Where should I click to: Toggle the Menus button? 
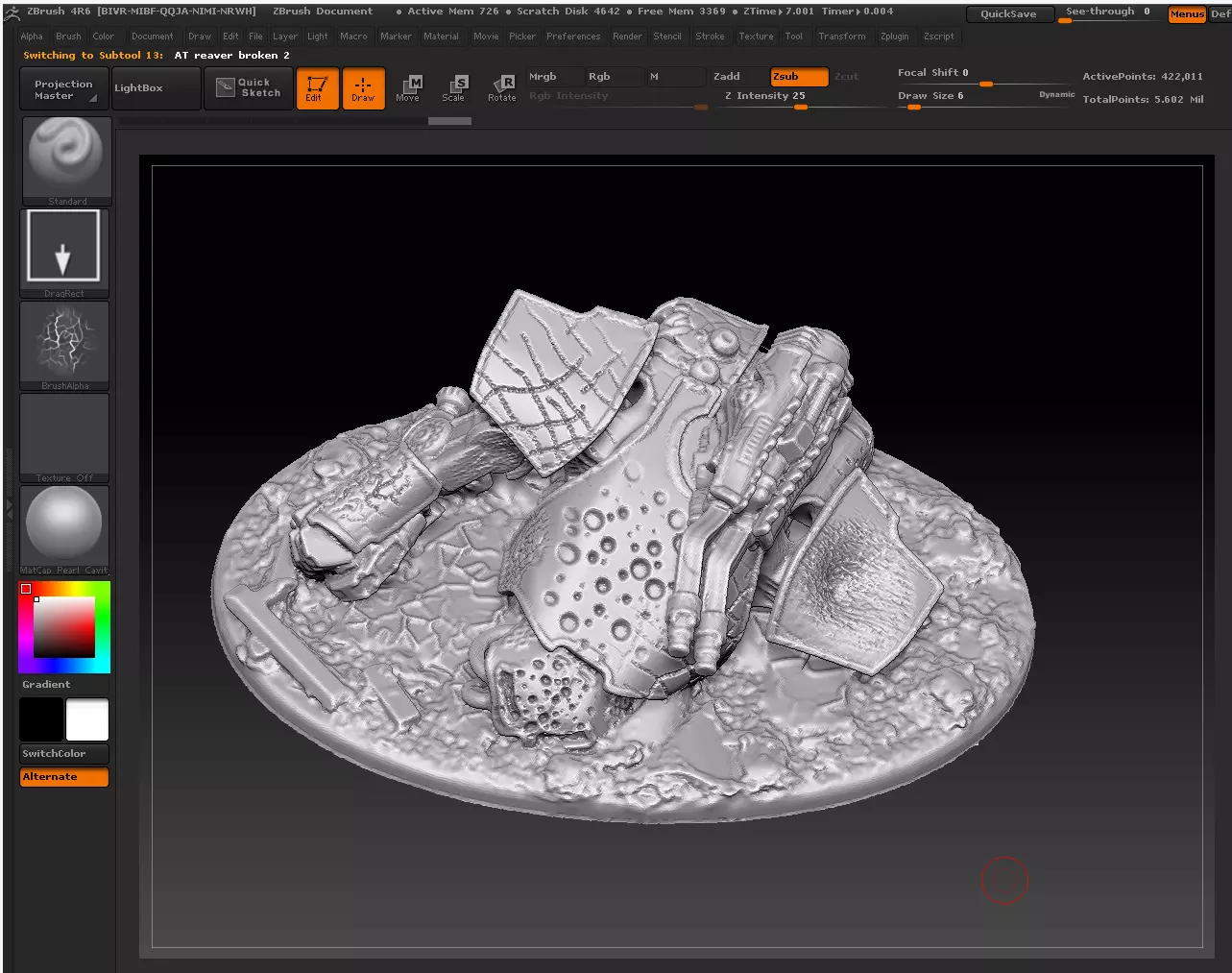pyautogui.click(x=1187, y=14)
